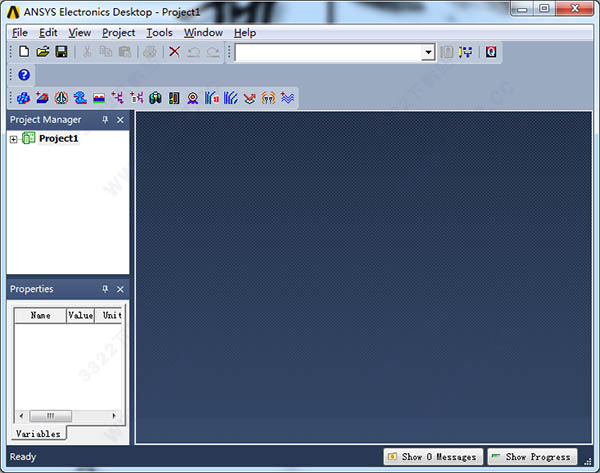Click the Paste clipboard icon

125,52
